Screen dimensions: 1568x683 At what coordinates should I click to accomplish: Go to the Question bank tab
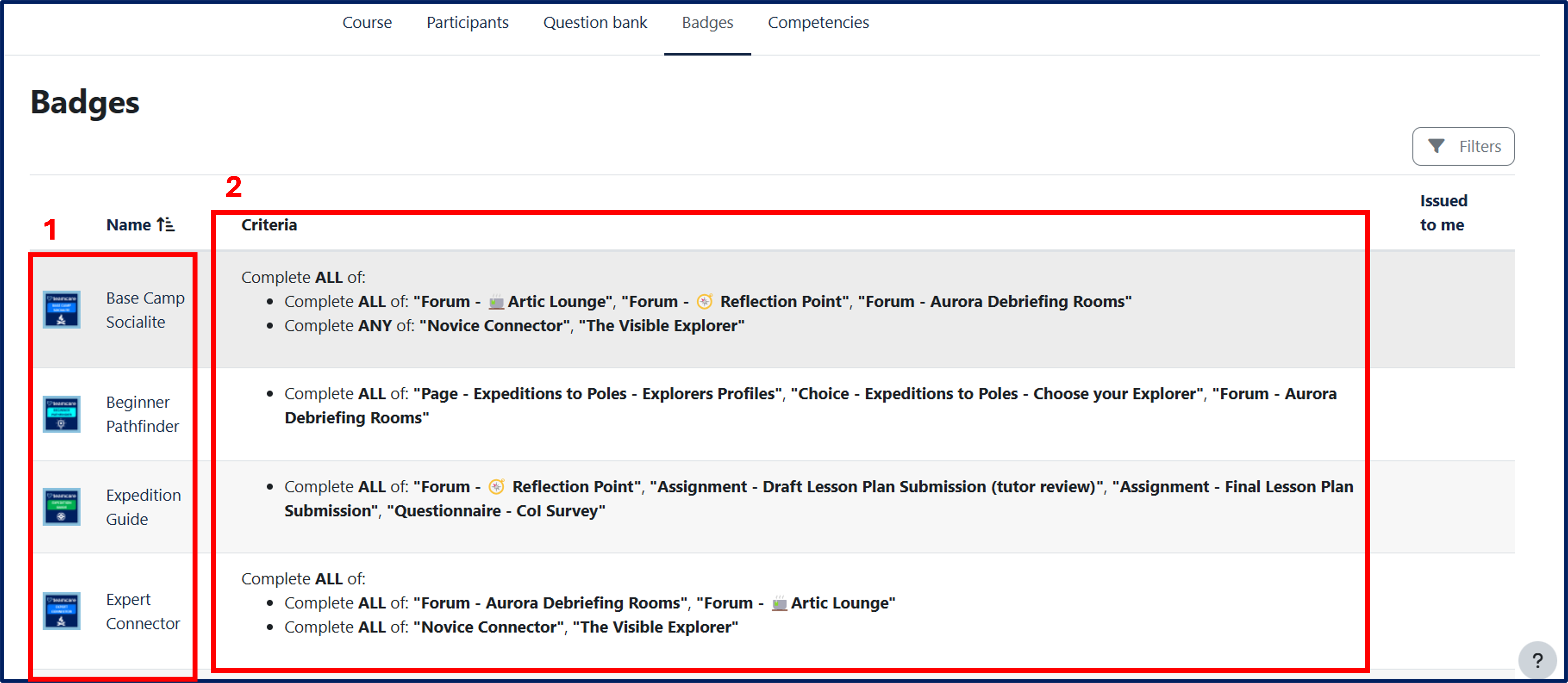(x=595, y=22)
